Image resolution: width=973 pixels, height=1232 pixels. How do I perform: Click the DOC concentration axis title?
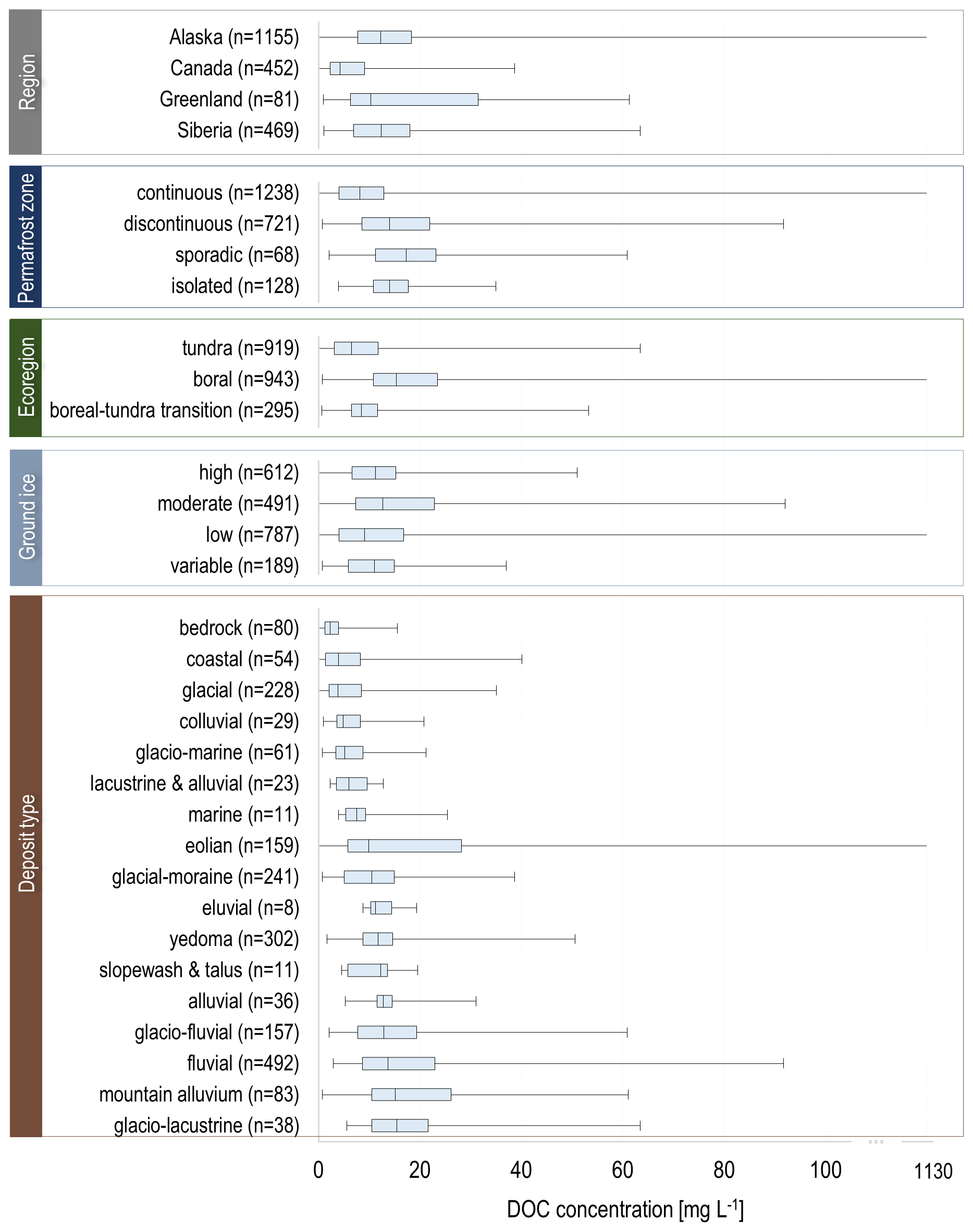[625, 1209]
